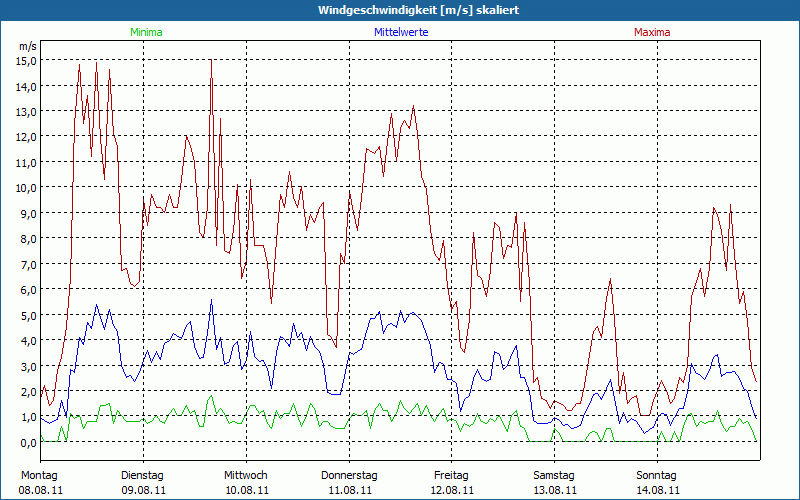This screenshot has height=500, width=800.
Task: Click the 10,0 y-axis value
Action: (x=28, y=188)
